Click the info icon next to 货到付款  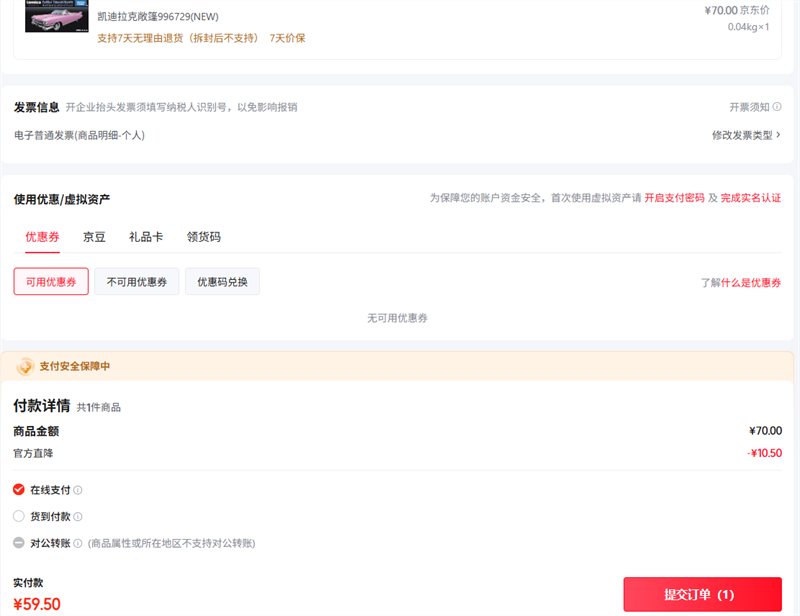point(78,517)
